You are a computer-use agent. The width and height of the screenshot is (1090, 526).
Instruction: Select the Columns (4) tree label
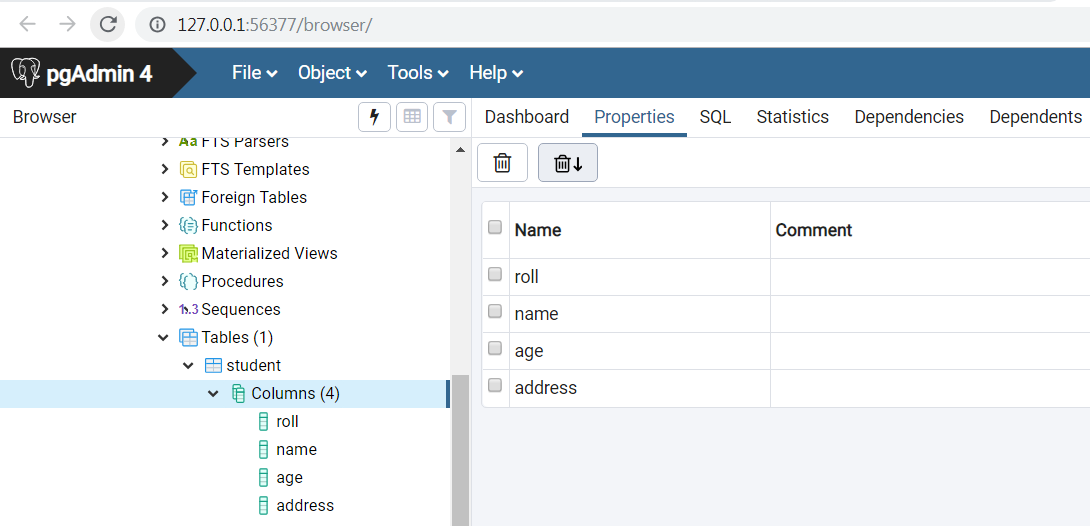tap(295, 394)
